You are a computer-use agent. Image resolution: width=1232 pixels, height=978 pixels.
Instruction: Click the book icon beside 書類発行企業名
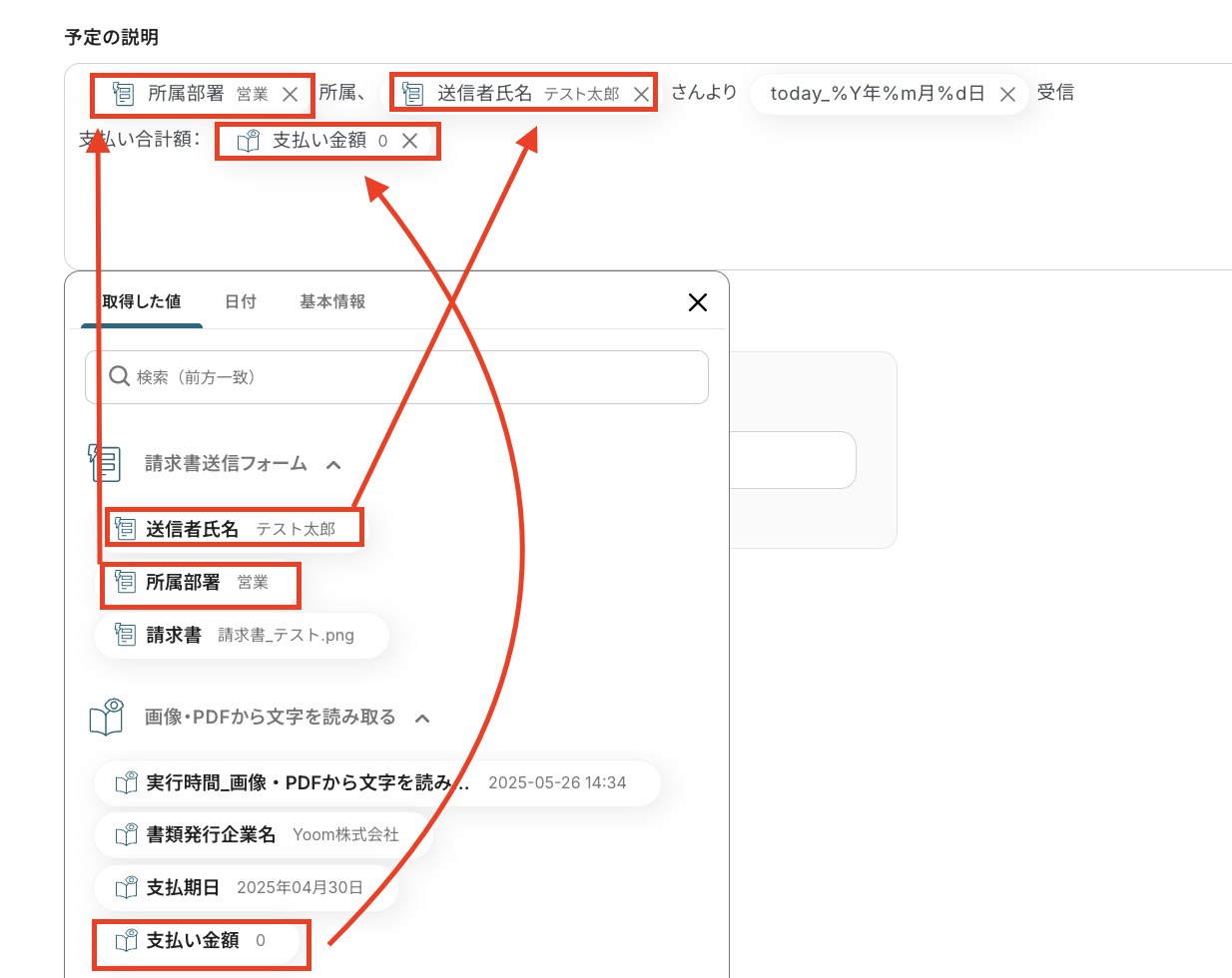pyautogui.click(x=126, y=834)
